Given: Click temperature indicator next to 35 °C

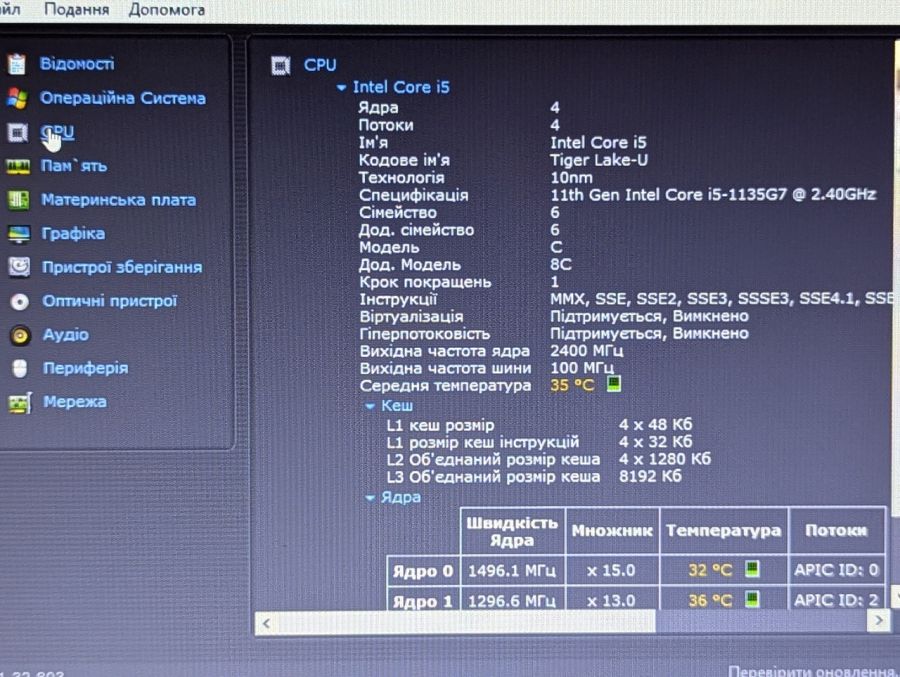Looking at the screenshot, I should click(614, 383).
